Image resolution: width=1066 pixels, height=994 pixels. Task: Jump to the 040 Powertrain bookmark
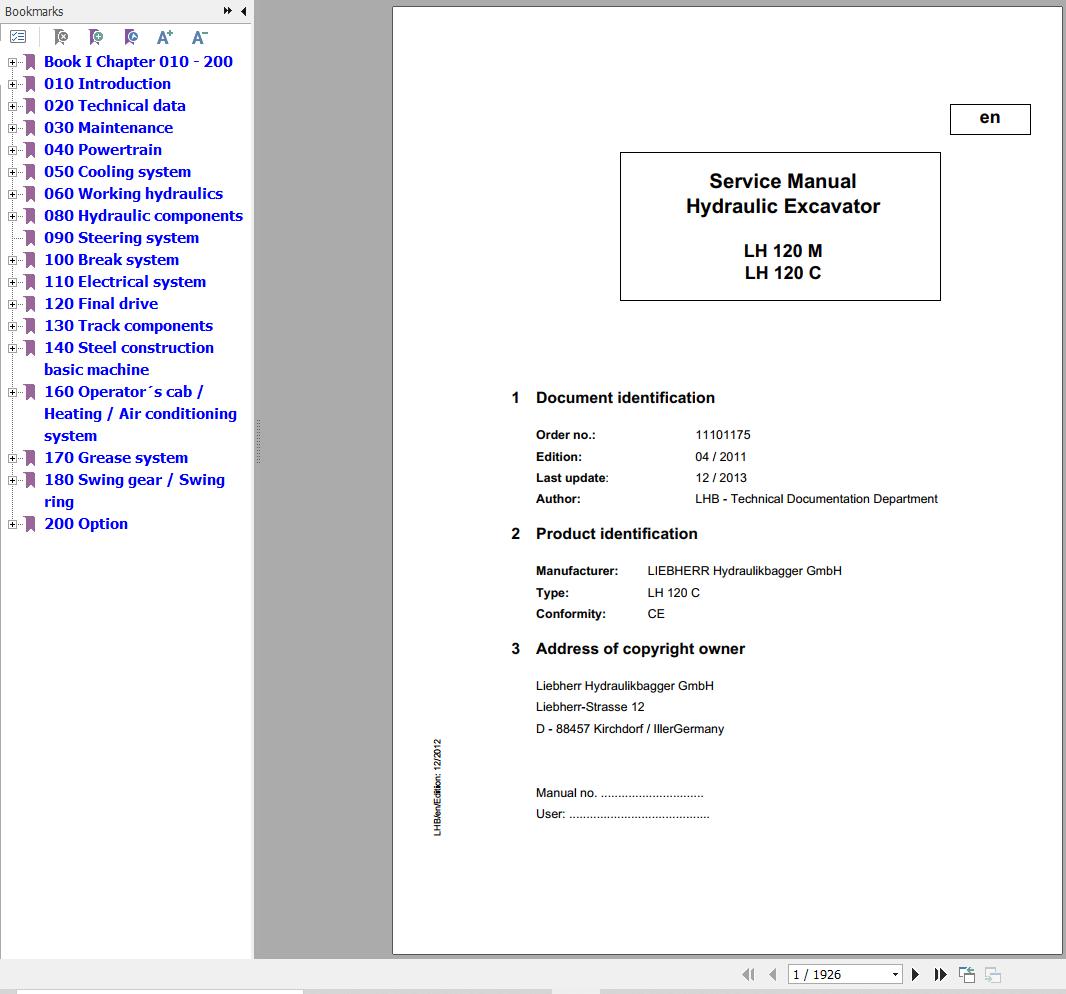103,150
